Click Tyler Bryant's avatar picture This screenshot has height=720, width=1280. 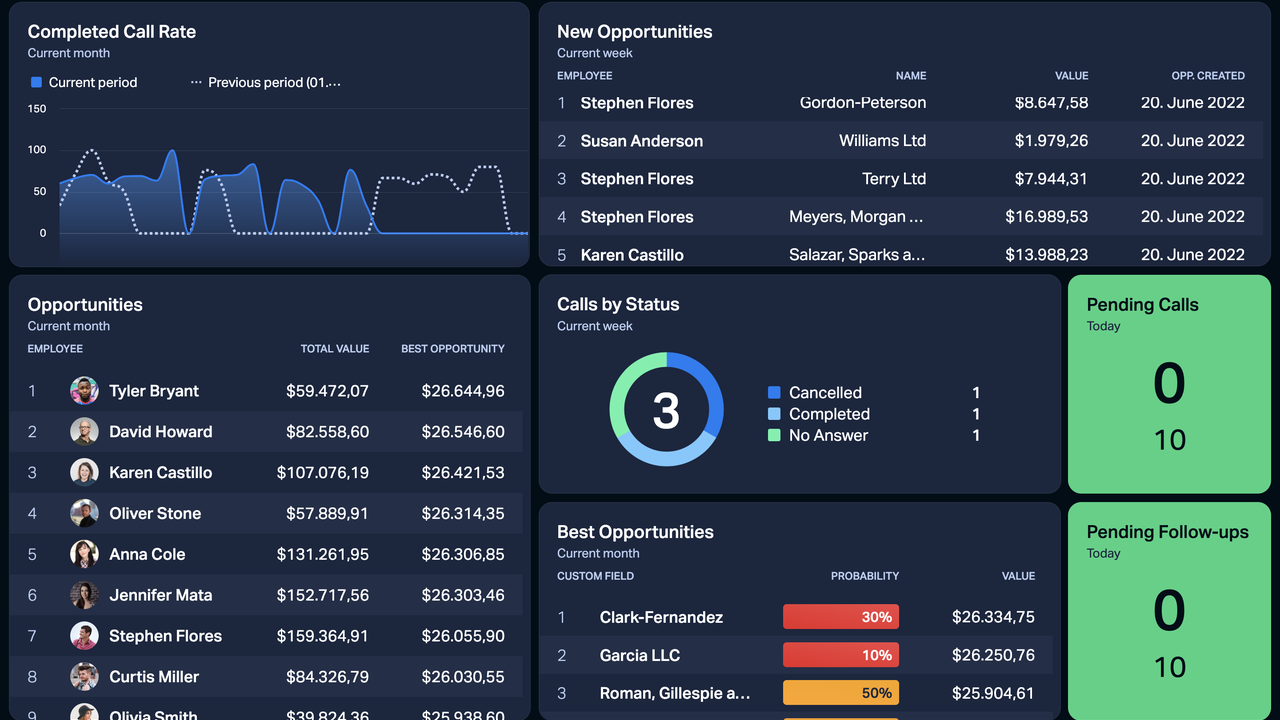(x=84, y=391)
